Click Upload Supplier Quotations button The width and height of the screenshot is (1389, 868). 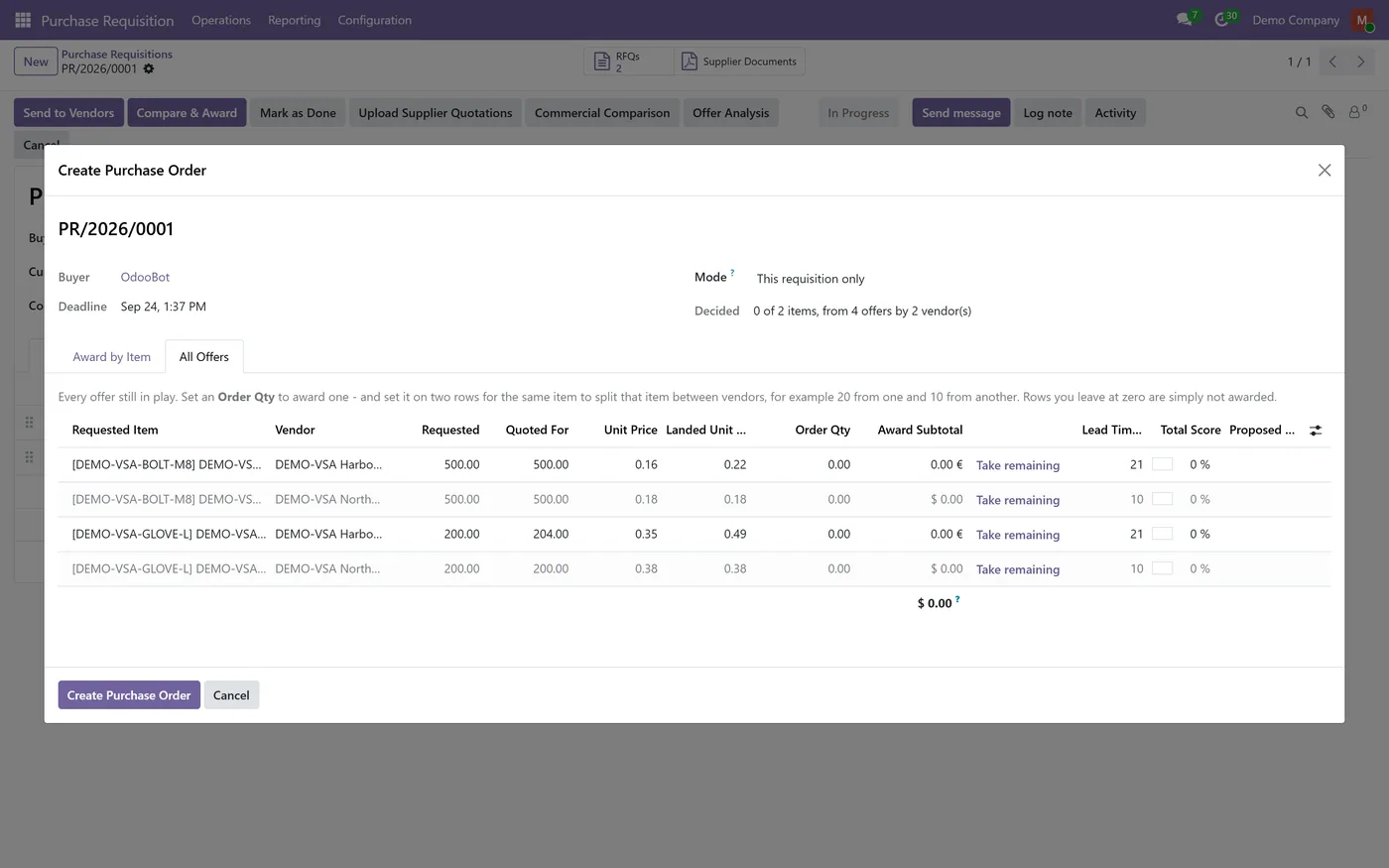coord(436,113)
